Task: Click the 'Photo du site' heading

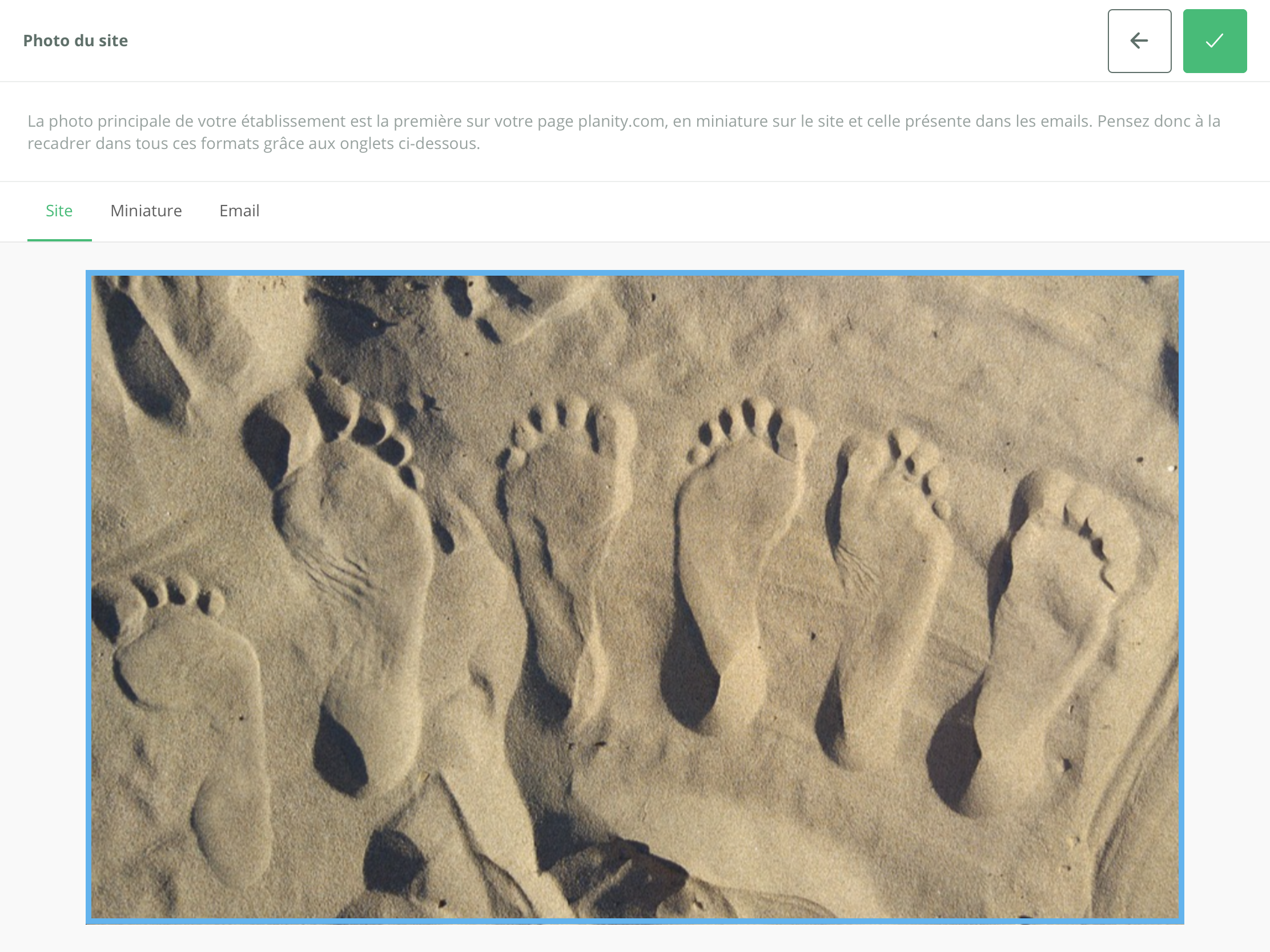Action: (x=75, y=41)
